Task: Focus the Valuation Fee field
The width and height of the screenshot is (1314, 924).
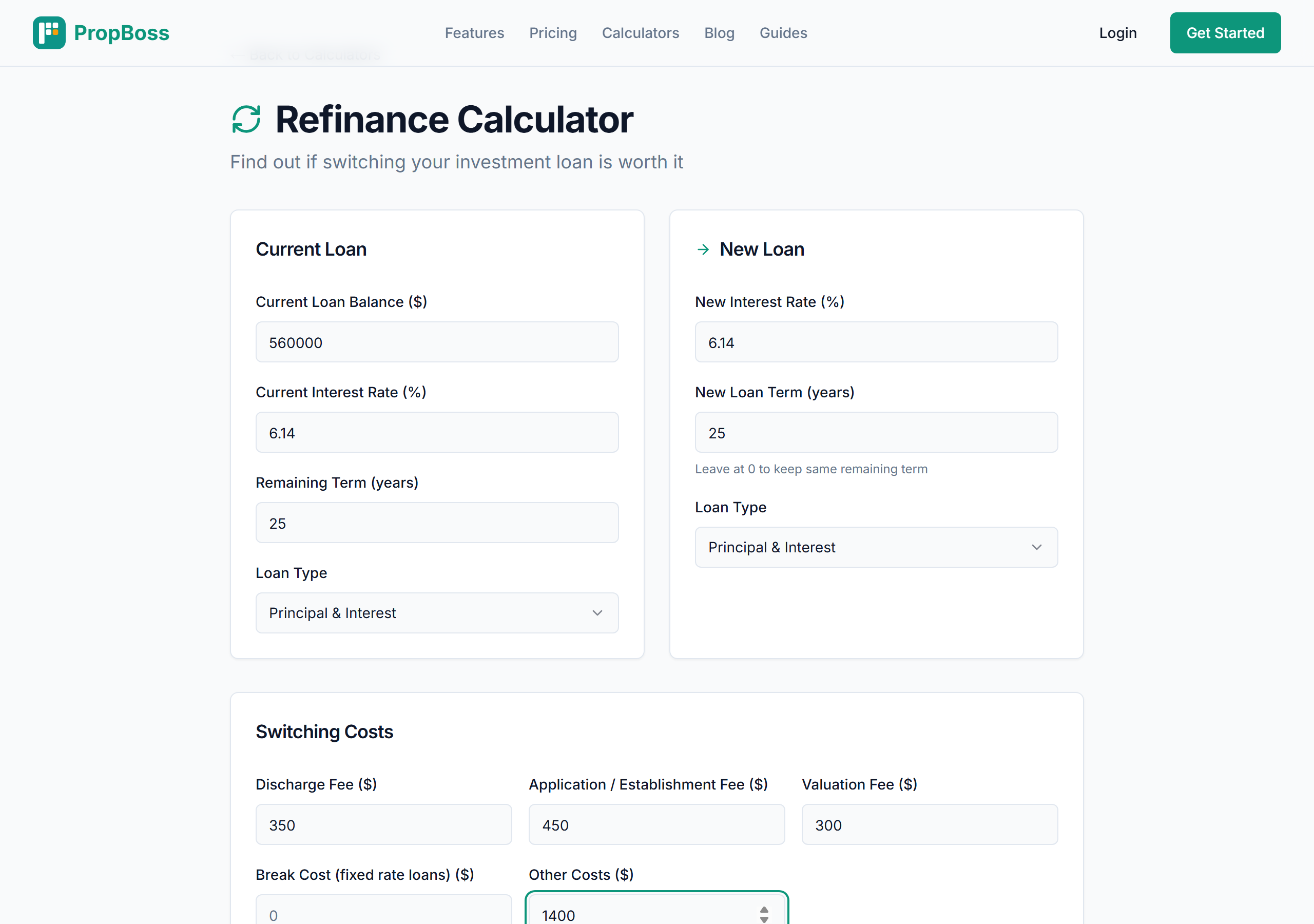Action: [x=929, y=825]
